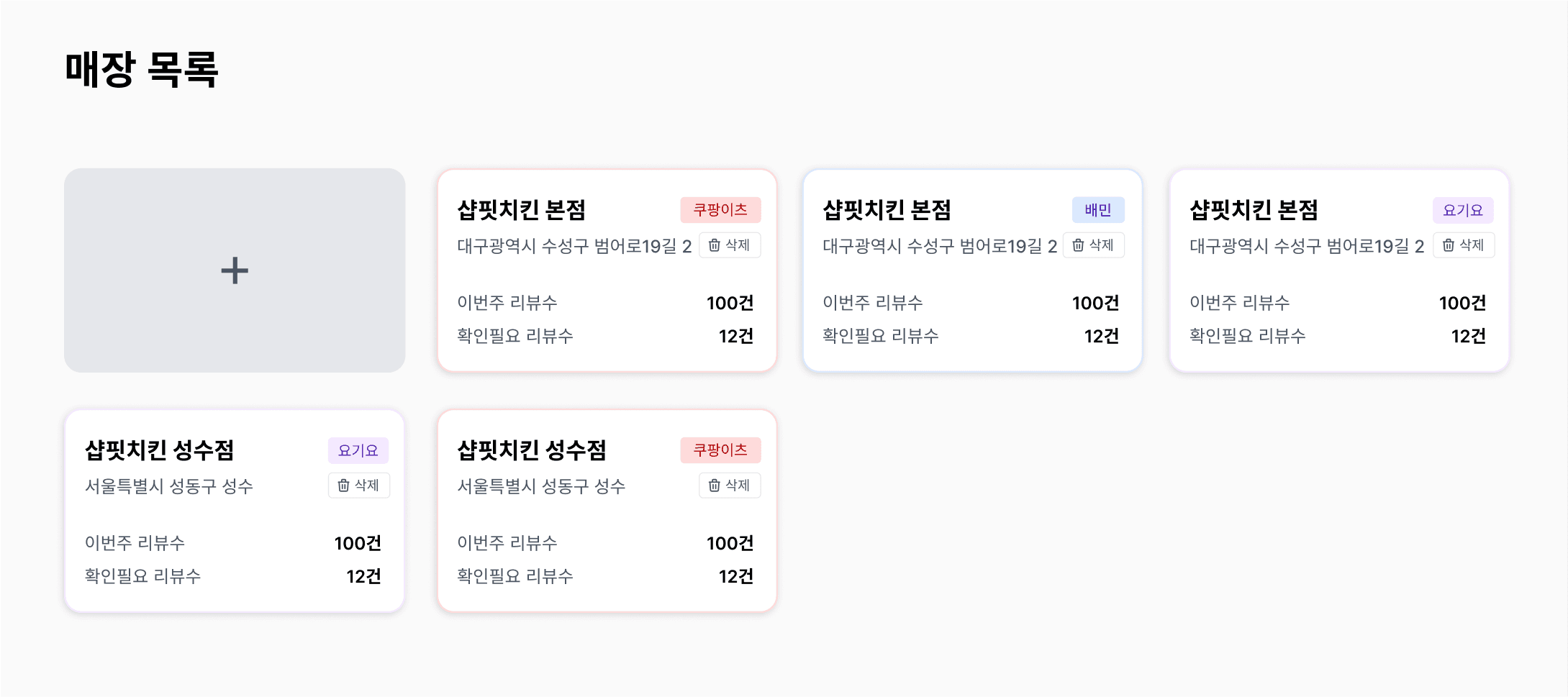Screen dimensions: 1568x697
Task: Click 12건 확인필요 리뷰수 on 요기요 본점 card
Action: [x=1469, y=336]
